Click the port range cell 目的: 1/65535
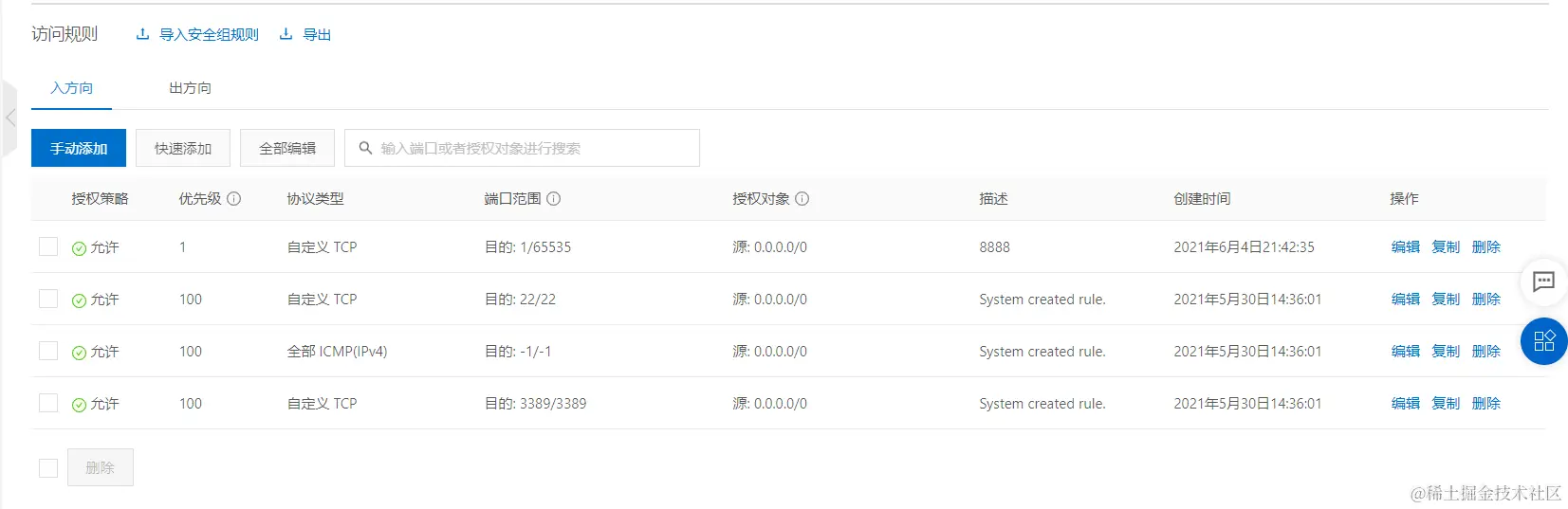1568x509 pixels. pyautogui.click(x=528, y=246)
